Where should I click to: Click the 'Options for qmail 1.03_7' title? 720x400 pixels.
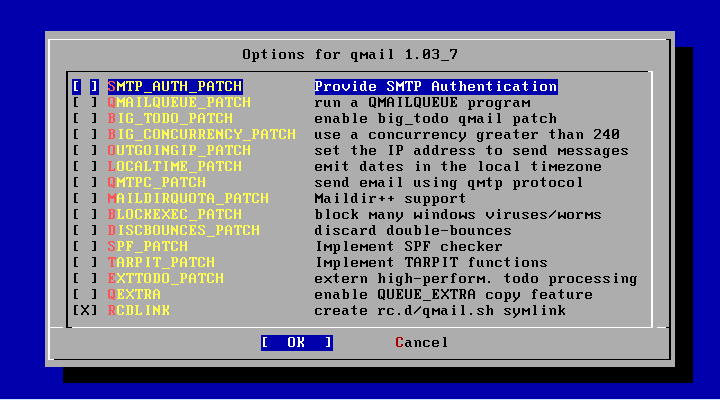(x=350, y=55)
